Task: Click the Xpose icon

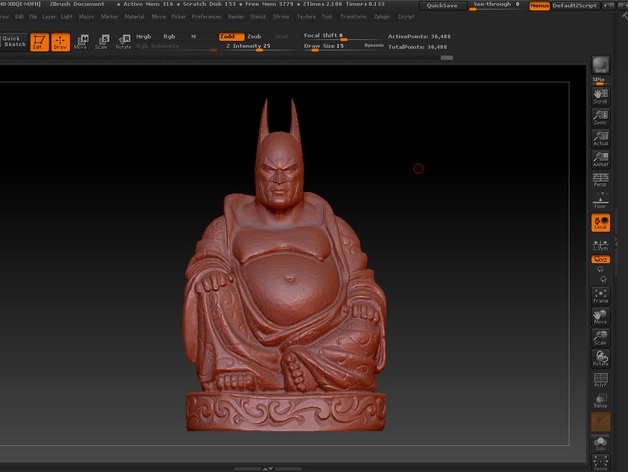Action: 600,463
